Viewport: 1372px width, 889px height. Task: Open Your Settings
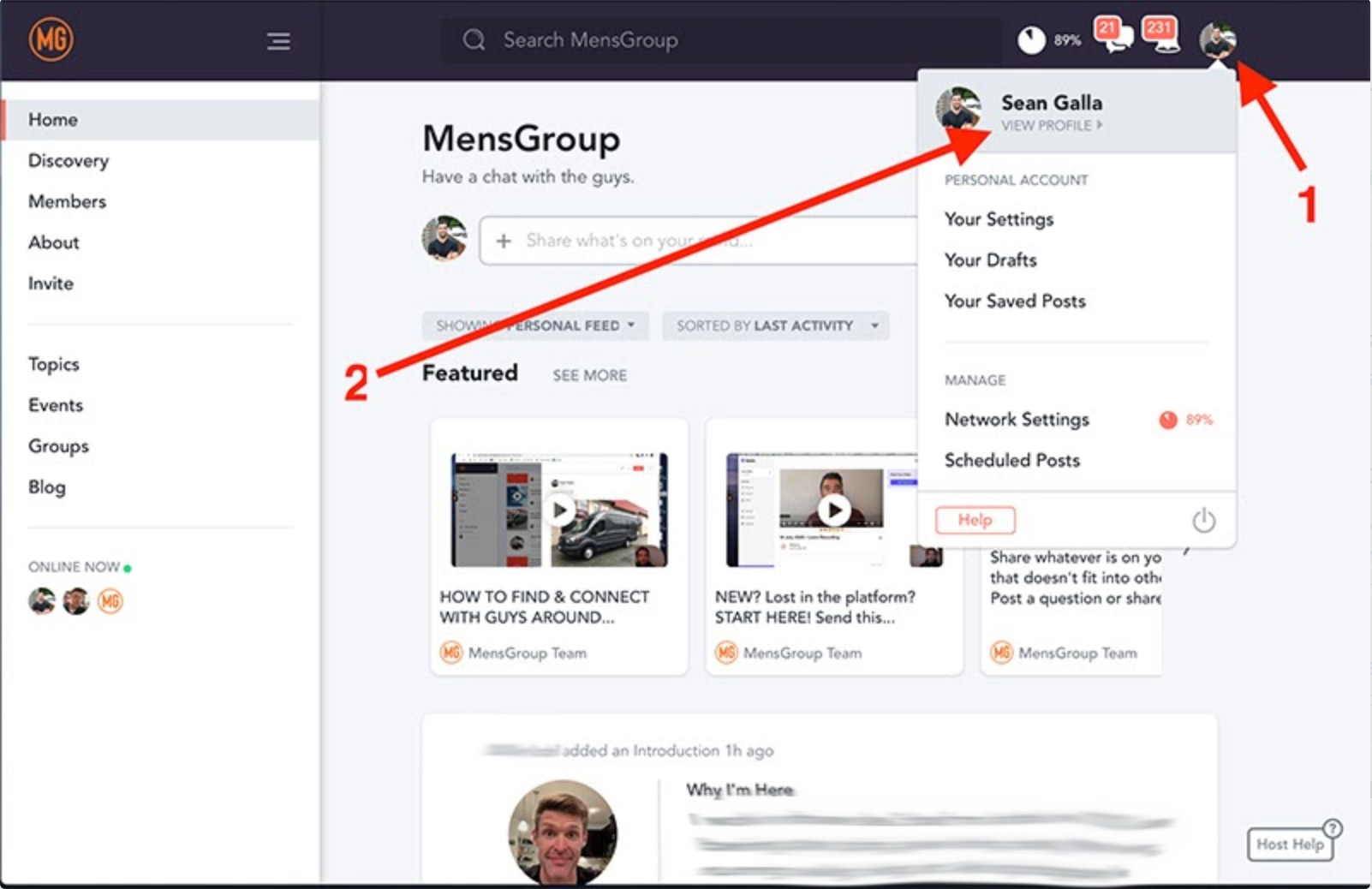coord(999,219)
